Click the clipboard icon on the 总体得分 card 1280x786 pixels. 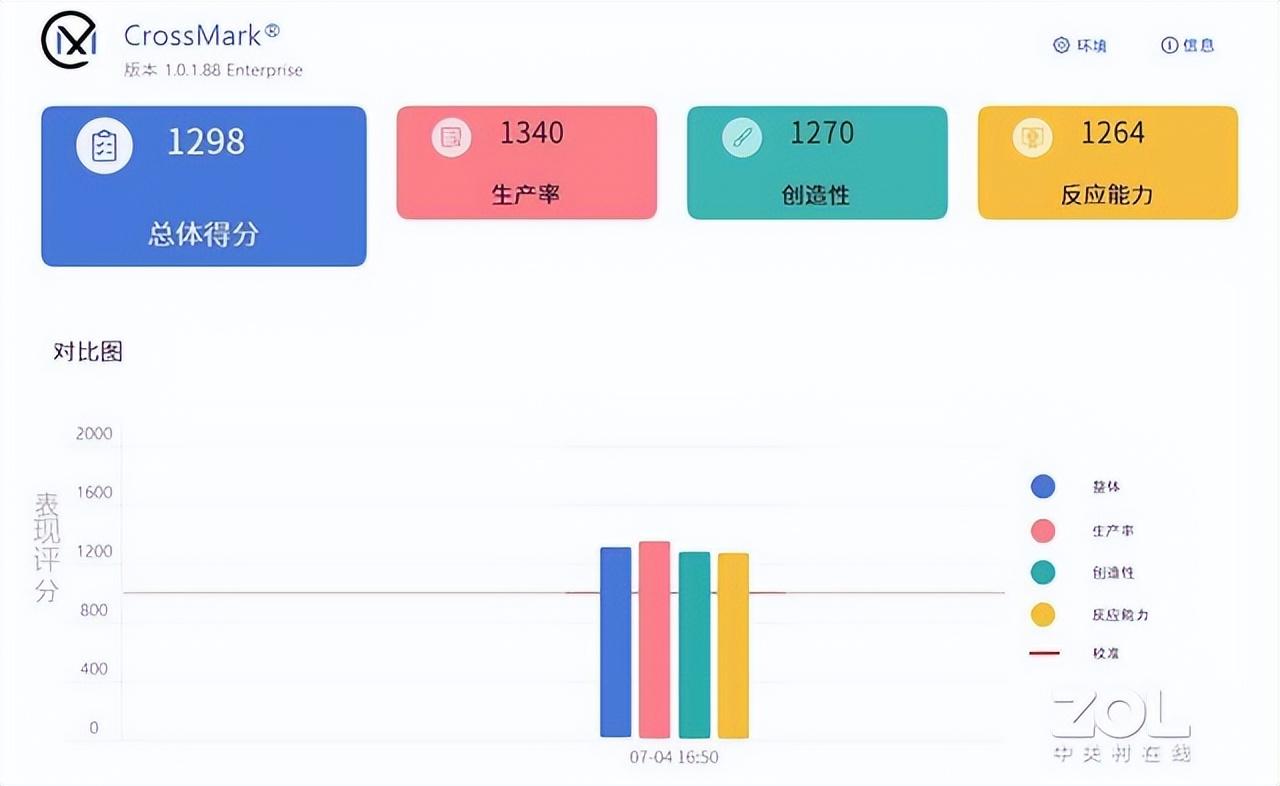(x=105, y=145)
